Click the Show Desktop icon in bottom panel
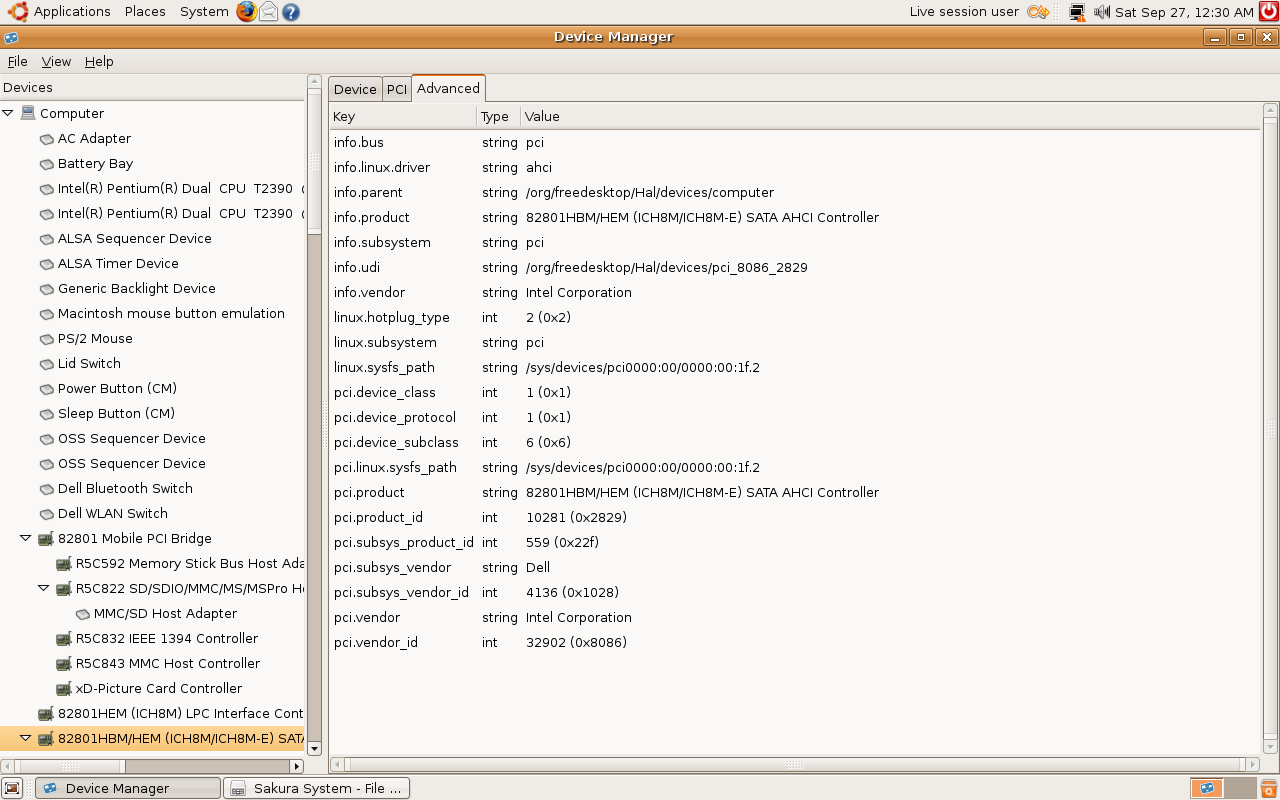 click(12, 788)
